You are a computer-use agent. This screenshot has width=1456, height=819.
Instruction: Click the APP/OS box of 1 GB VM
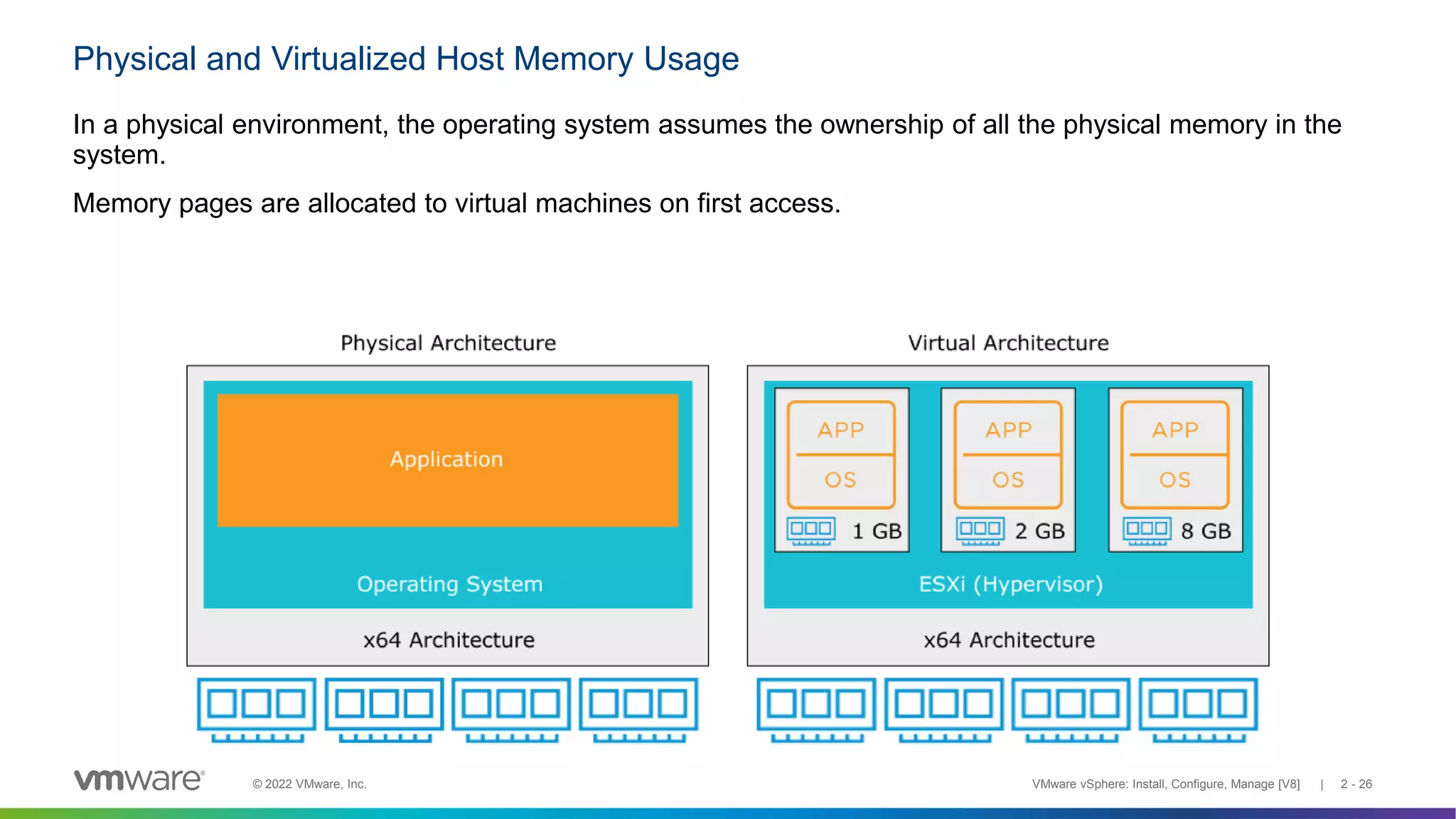(x=840, y=454)
